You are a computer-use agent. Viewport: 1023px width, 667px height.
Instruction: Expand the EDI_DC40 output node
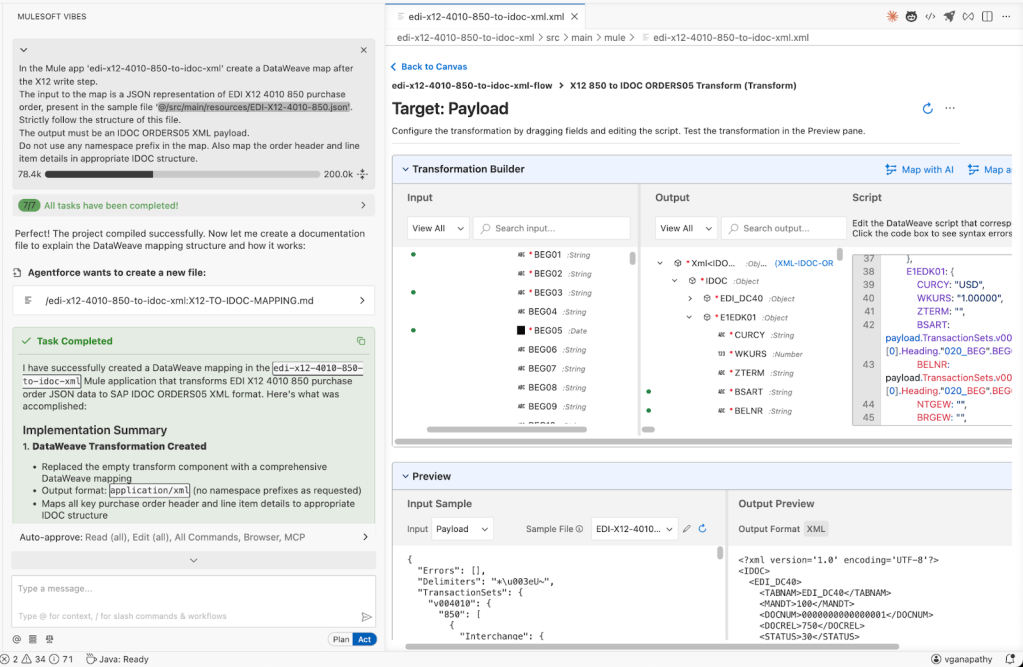pyautogui.click(x=690, y=298)
